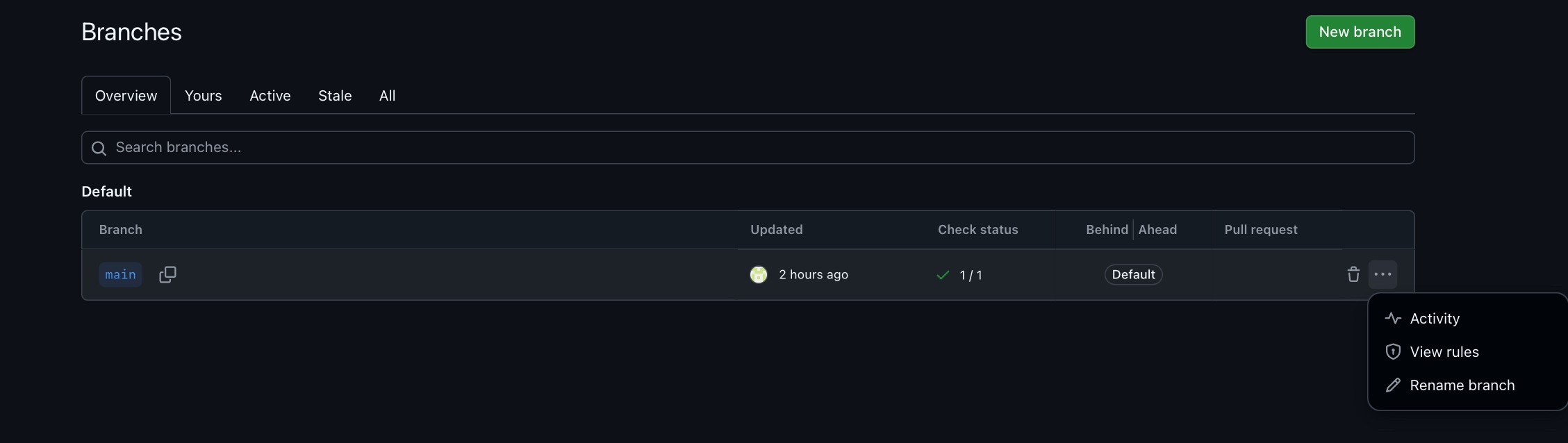The image size is (1568, 443).
Task: Open the Active branches tab
Action: 270,96
